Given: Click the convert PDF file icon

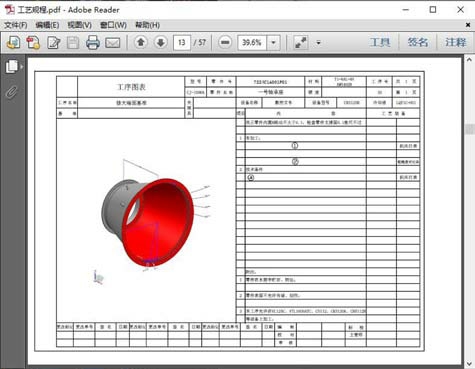Looking at the screenshot, I should [x=33, y=43].
